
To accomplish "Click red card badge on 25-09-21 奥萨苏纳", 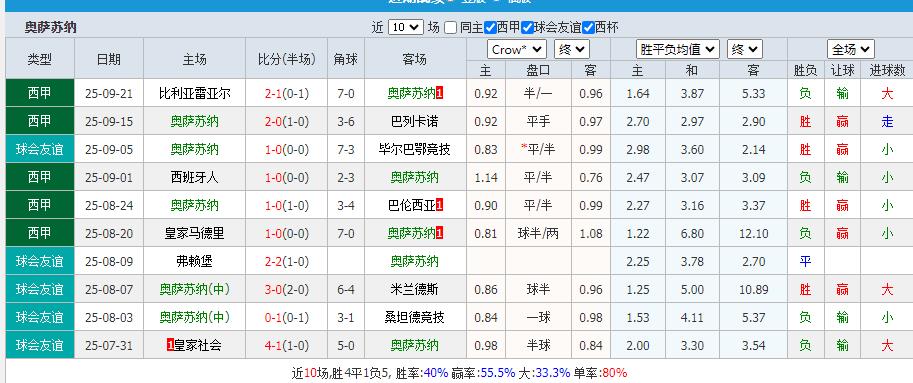I will point(440,93).
